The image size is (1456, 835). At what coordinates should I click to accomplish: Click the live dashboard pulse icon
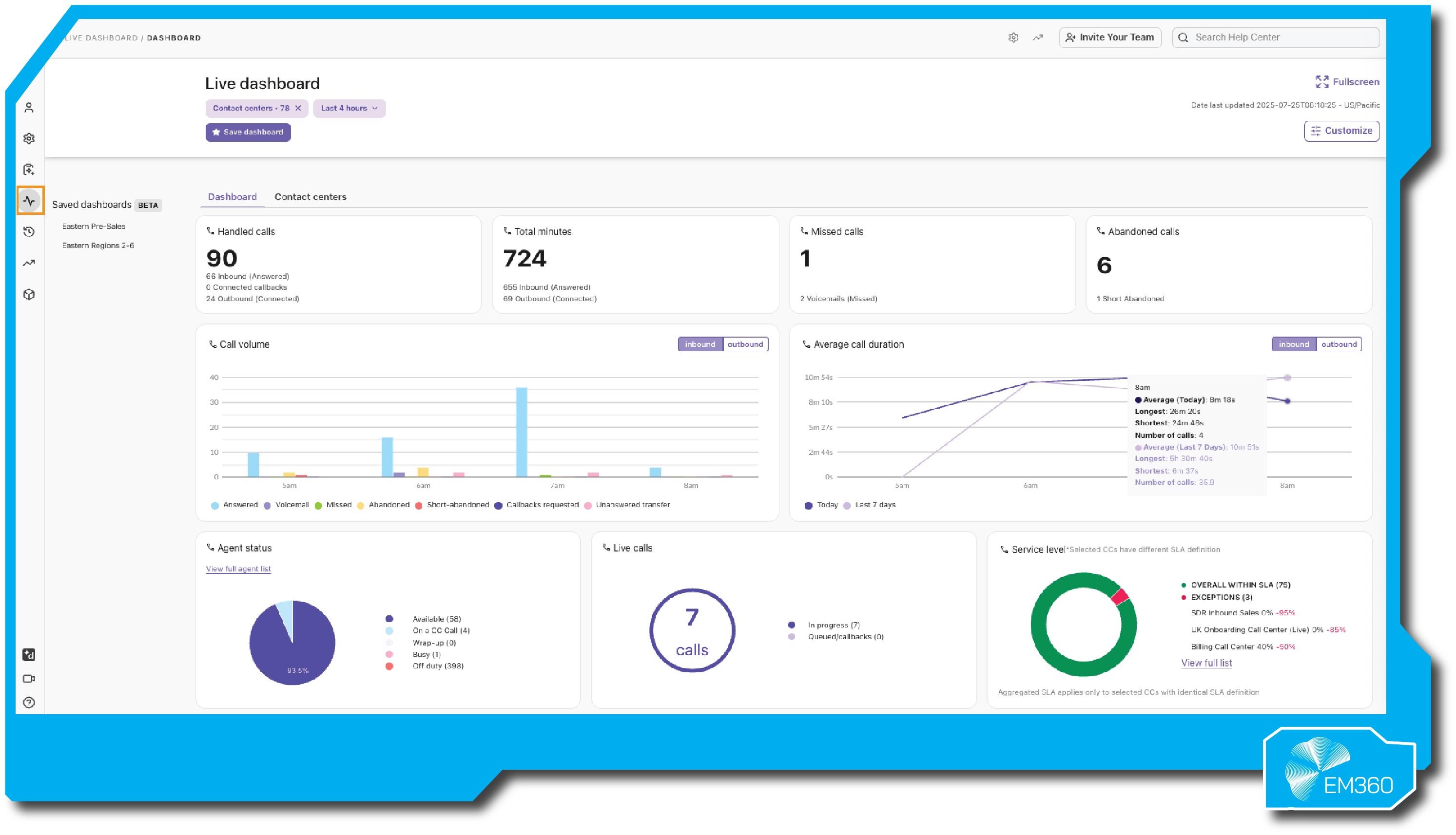(x=30, y=201)
